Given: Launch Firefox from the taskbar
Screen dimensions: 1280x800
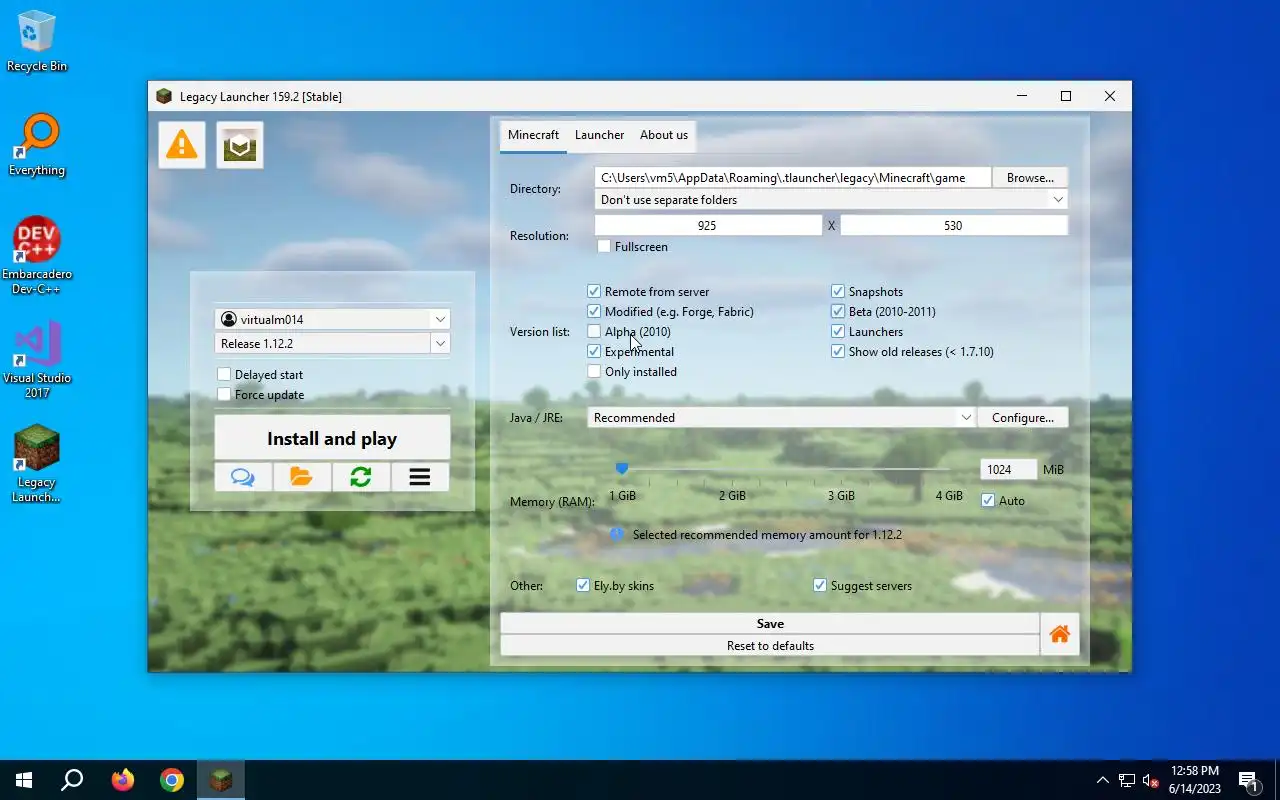Looking at the screenshot, I should (123, 780).
